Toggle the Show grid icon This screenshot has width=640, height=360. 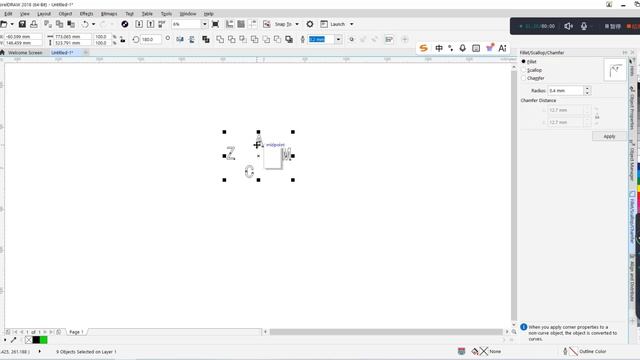pos(241,24)
